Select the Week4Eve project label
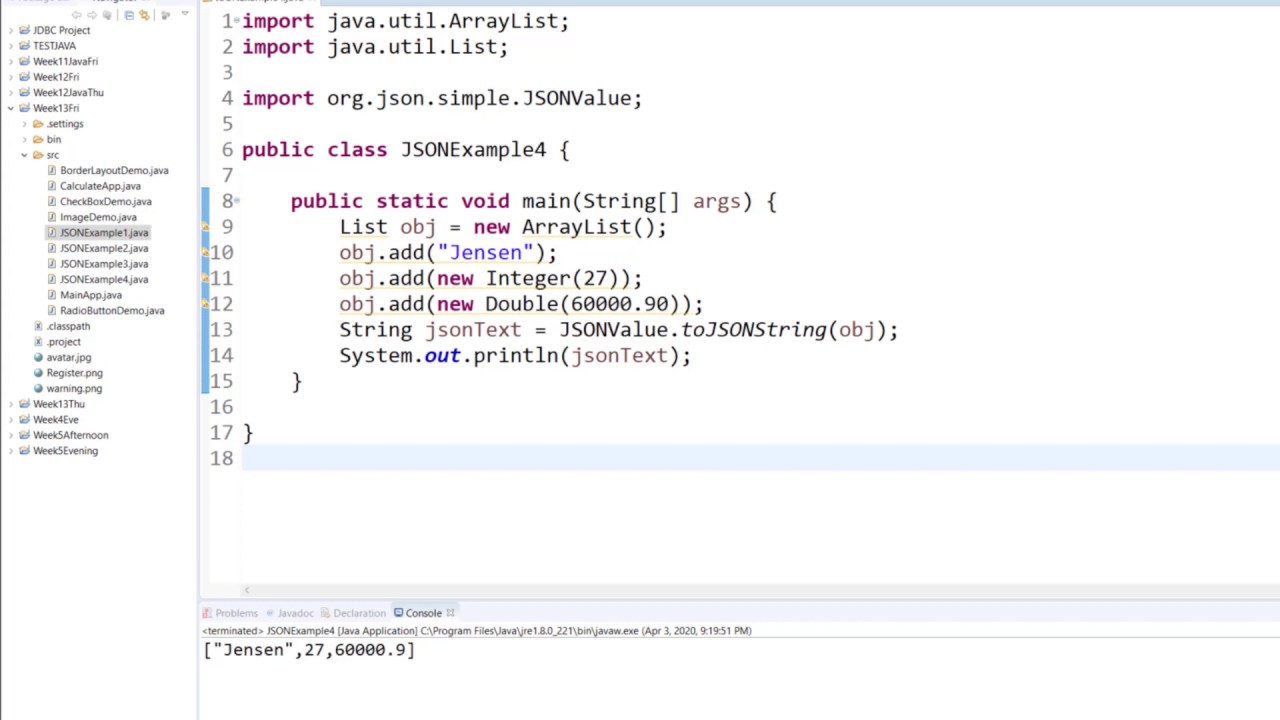The width and height of the screenshot is (1280, 720). point(55,420)
